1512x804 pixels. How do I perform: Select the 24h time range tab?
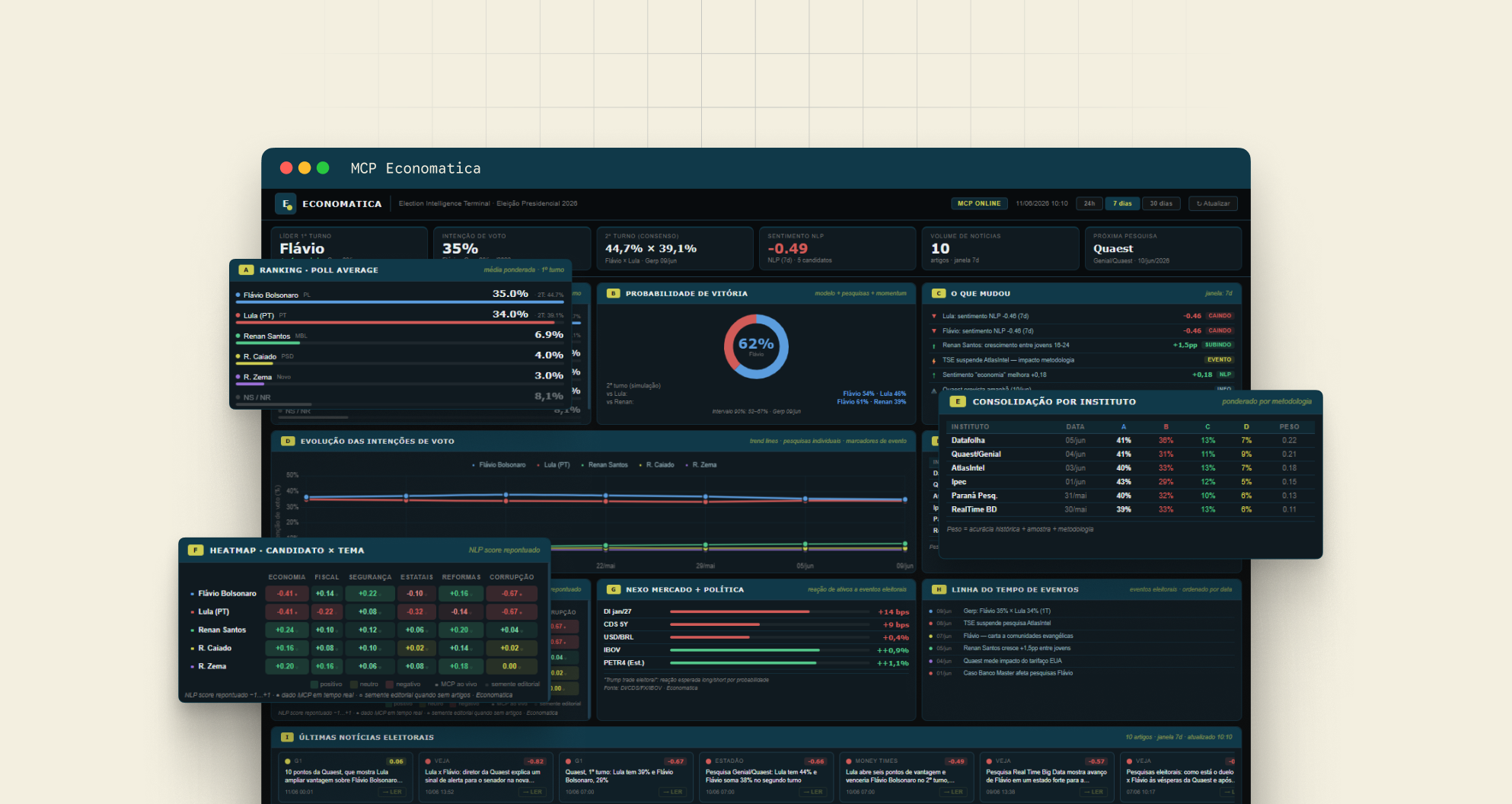(x=1089, y=204)
